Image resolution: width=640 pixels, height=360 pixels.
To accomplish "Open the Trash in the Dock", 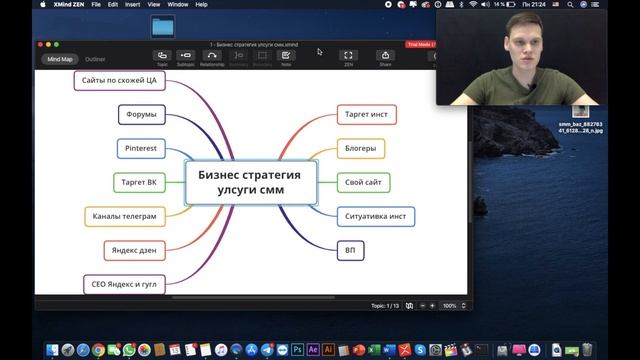I will point(587,350).
